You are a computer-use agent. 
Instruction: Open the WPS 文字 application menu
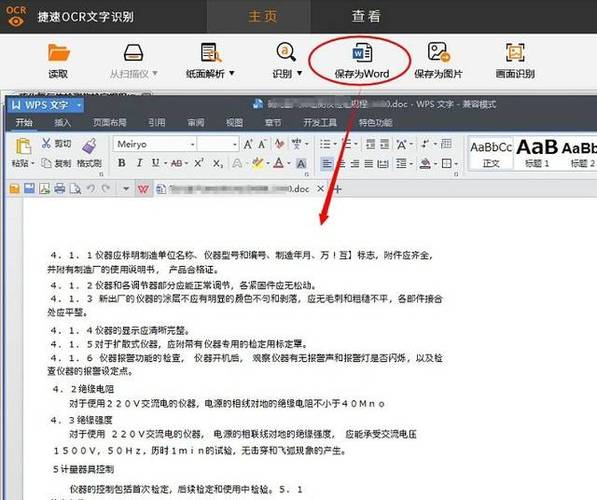(45, 105)
